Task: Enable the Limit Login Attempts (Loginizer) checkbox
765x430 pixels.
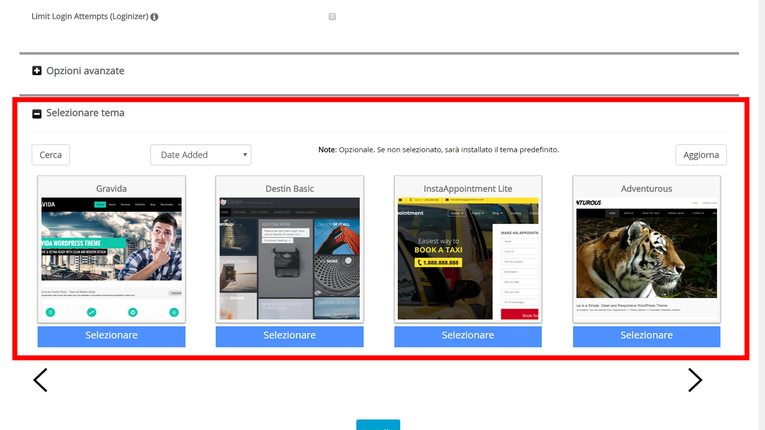Action: pyautogui.click(x=332, y=17)
